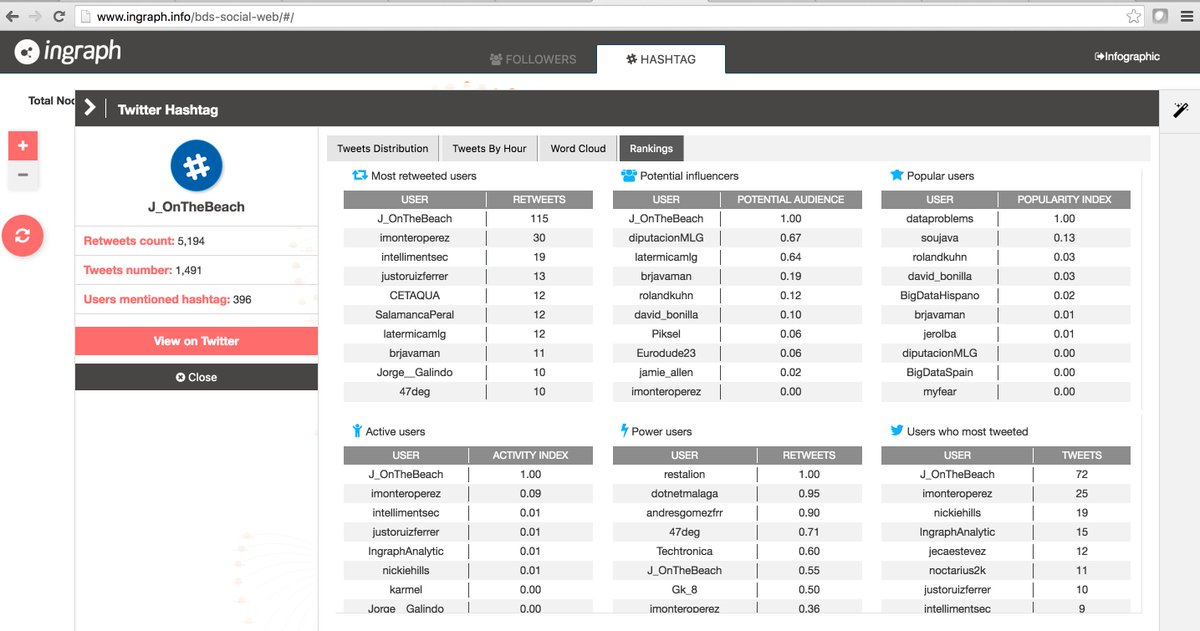
Task: Click the blue hashtag avatar icon
Action: (196, 166)
